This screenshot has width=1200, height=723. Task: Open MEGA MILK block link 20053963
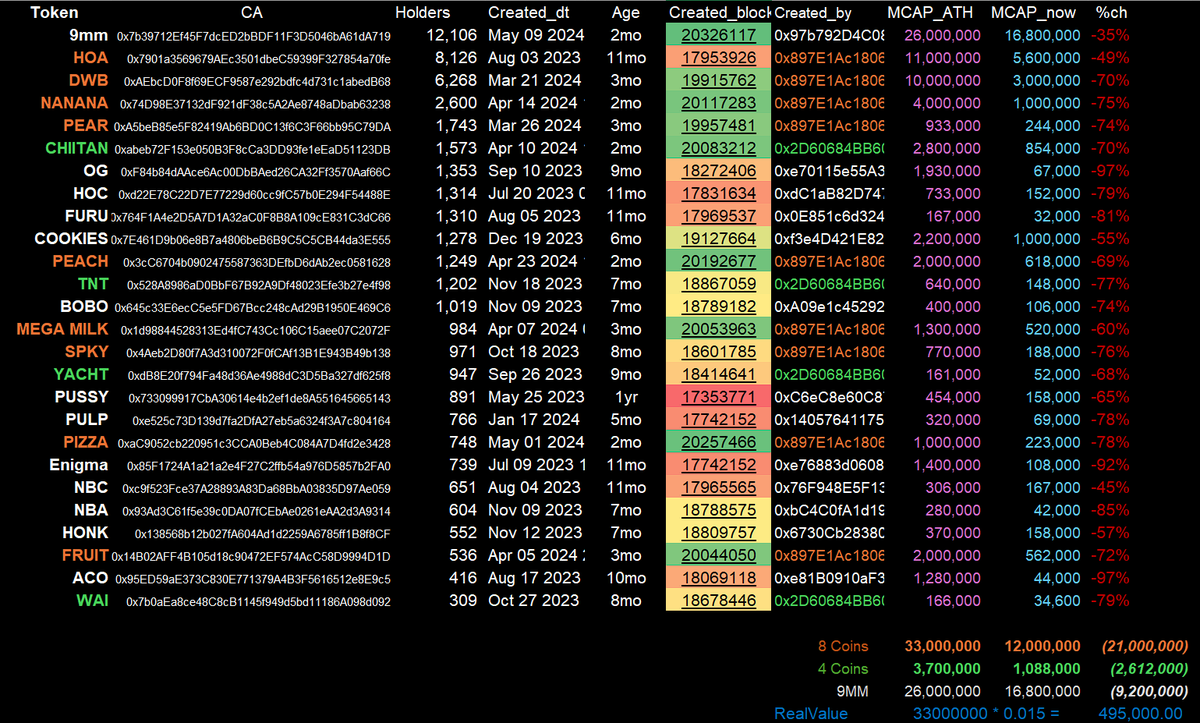point(718,329)
